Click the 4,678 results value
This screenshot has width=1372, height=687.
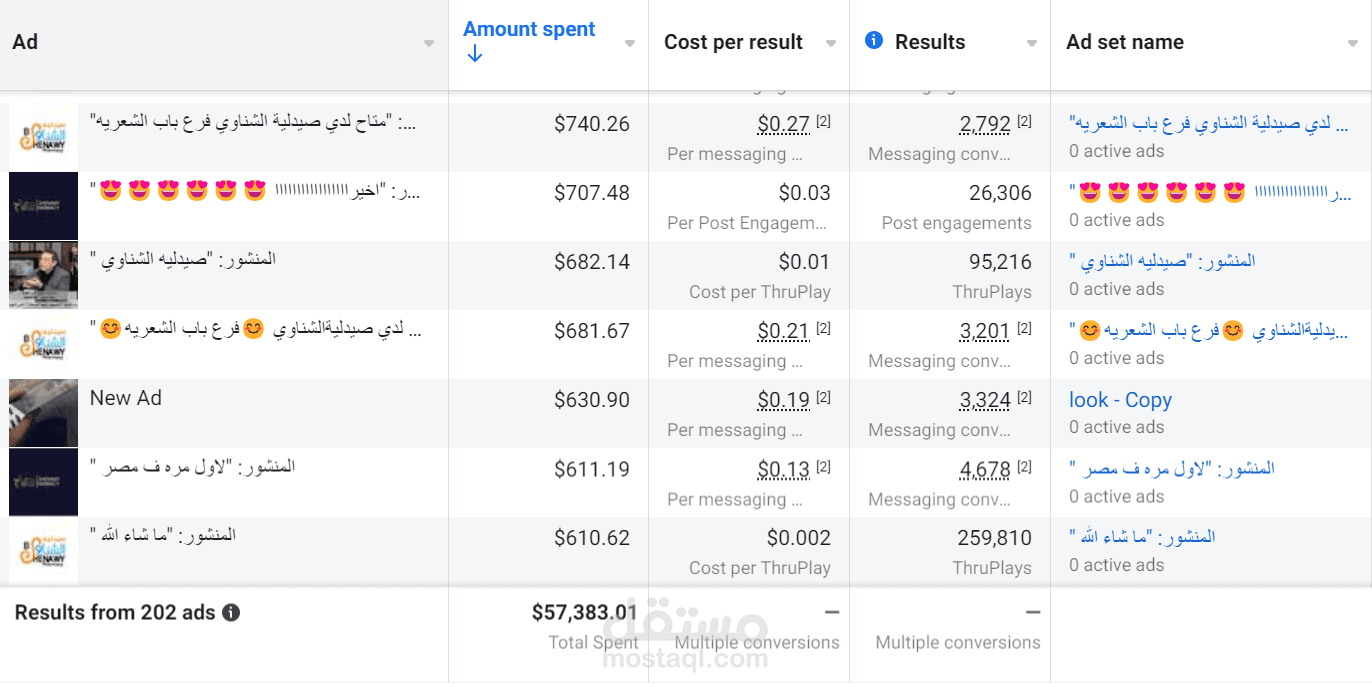tap(985, 469)
